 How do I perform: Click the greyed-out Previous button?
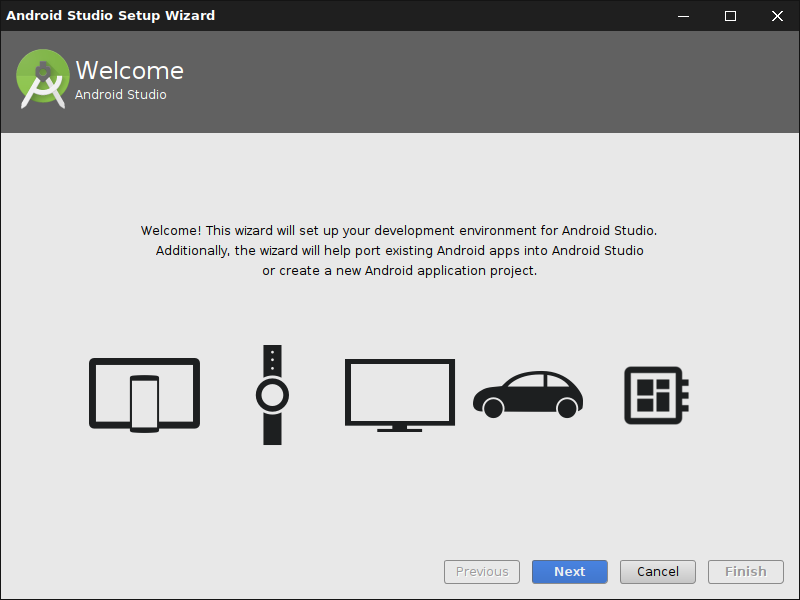(x=482, y=572)
